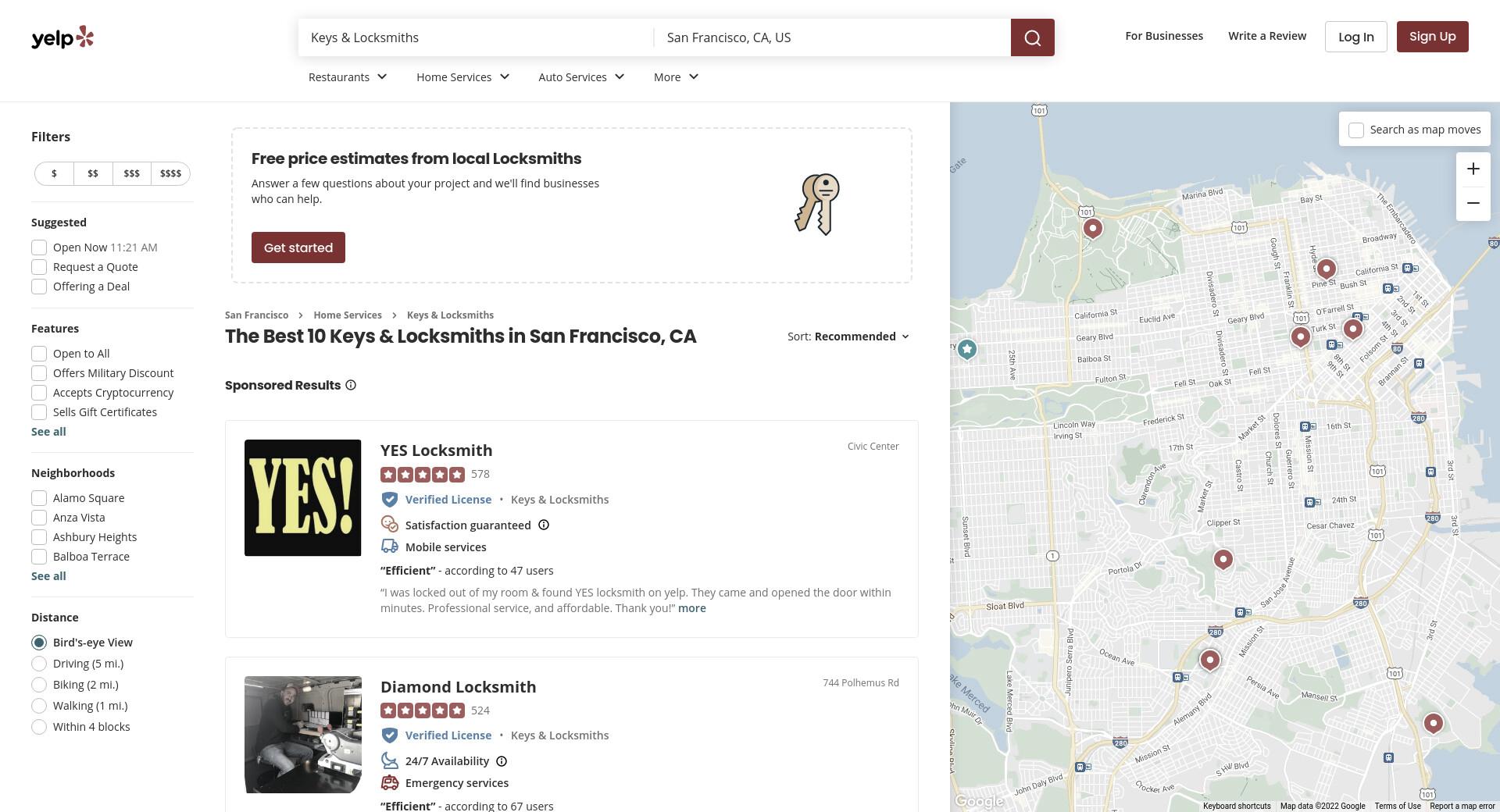The image size is (1500, 812).
Task: Click the Sign Up button
Action: [x=1432, y=37]
